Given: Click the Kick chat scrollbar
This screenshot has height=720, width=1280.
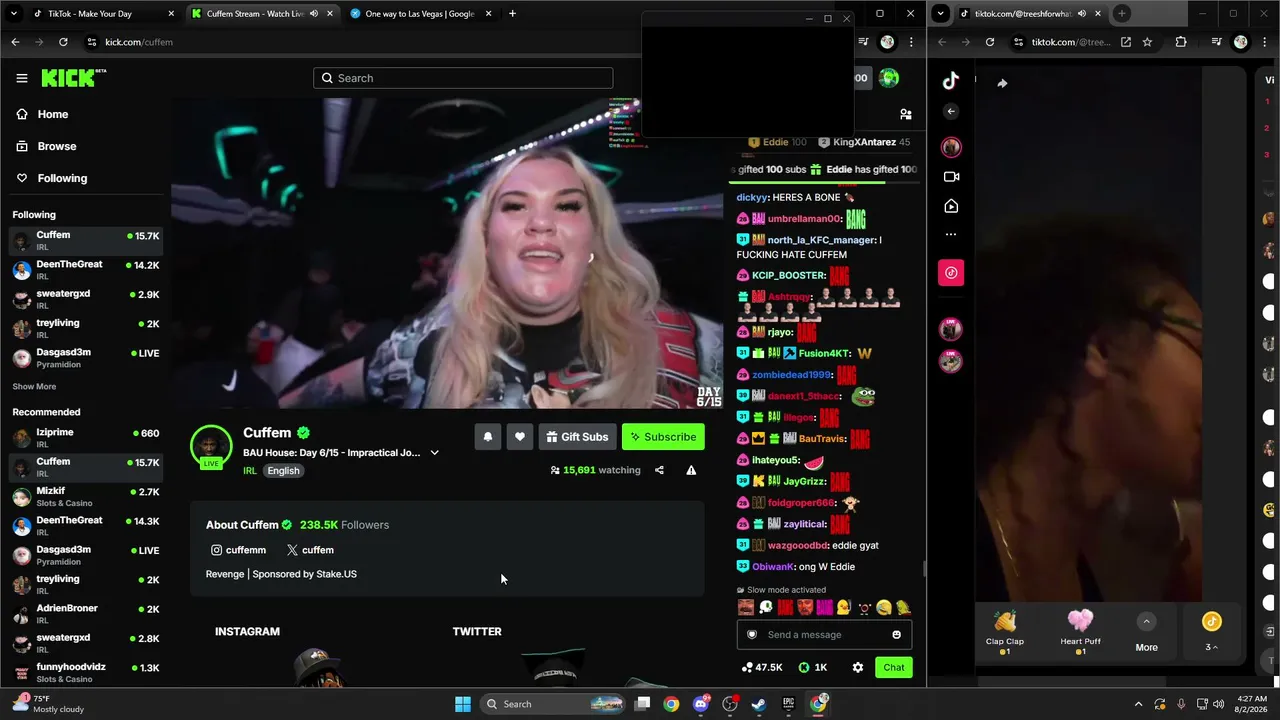Looking at the screenshot, I should [x=924, y=569].
